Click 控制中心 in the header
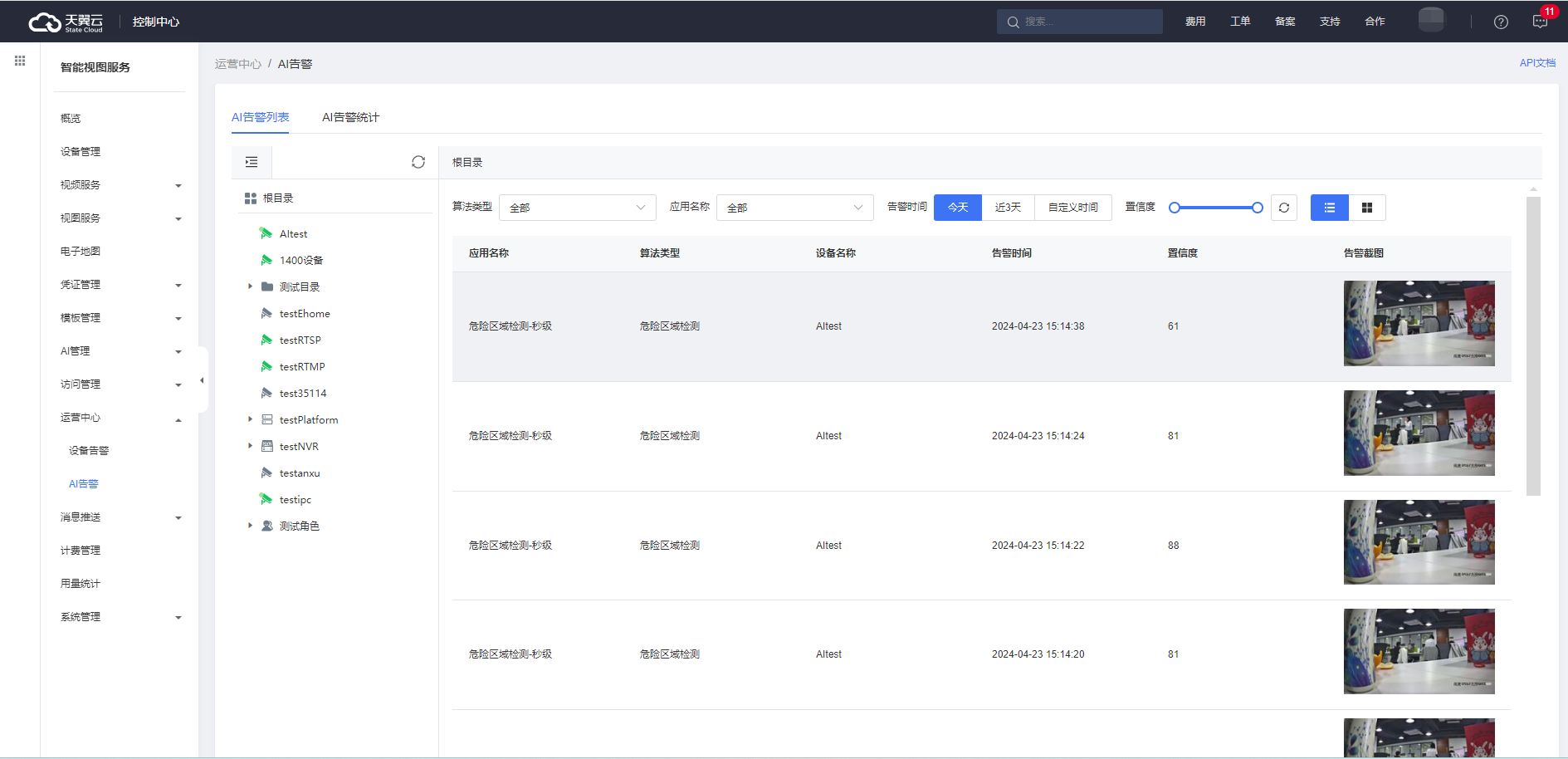 (156, 22)
